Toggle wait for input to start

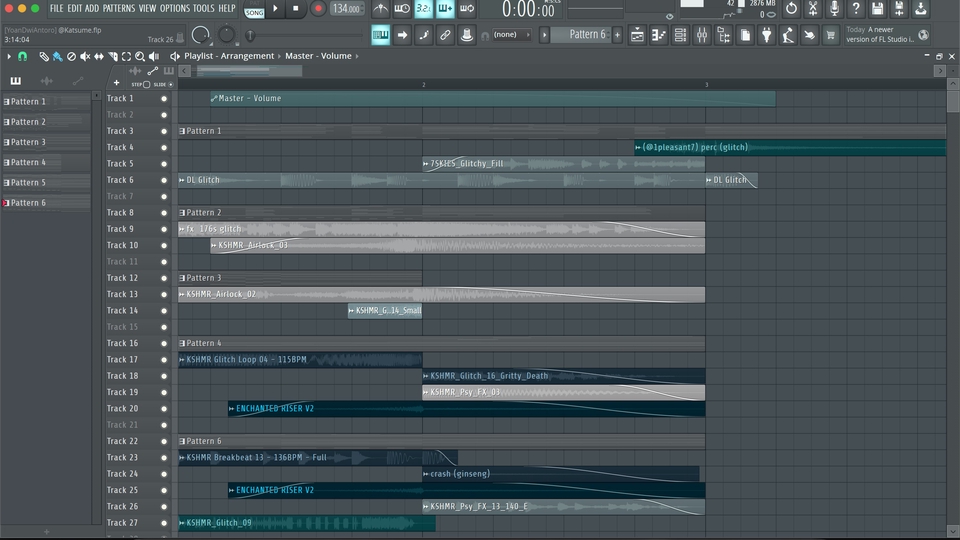(402, 9)
